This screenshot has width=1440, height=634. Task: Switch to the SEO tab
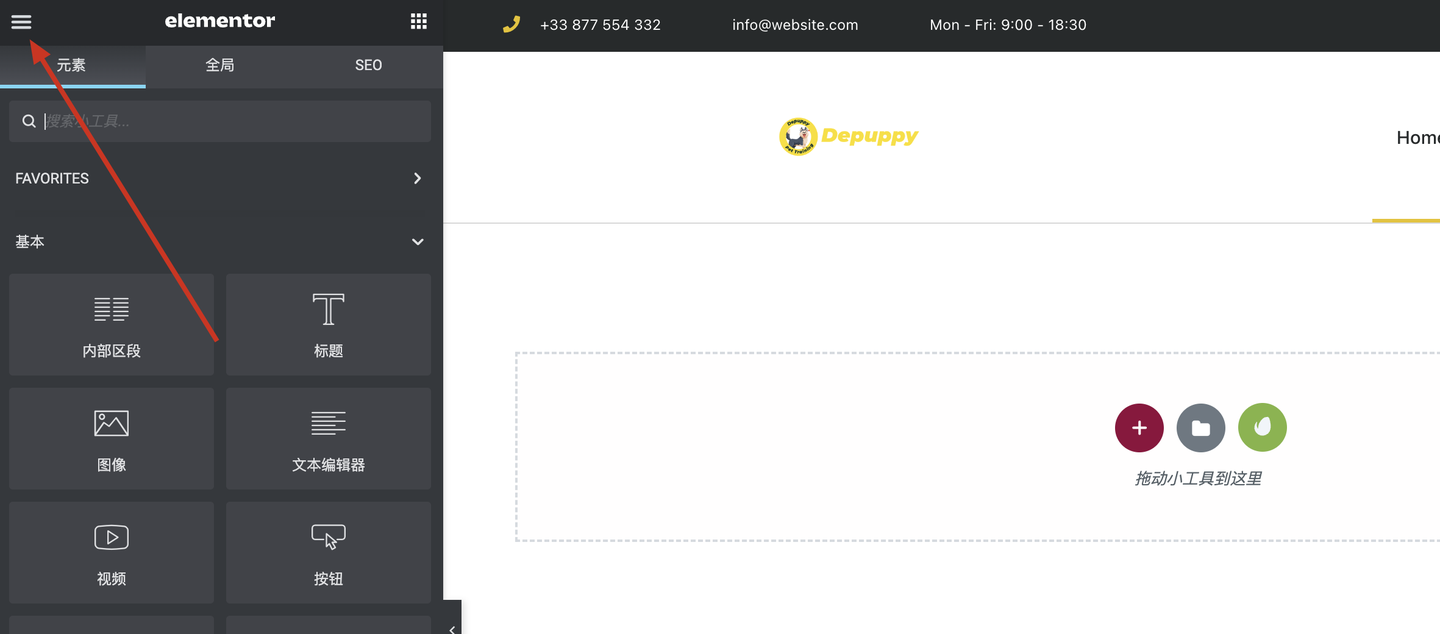[x=368, y=65]
